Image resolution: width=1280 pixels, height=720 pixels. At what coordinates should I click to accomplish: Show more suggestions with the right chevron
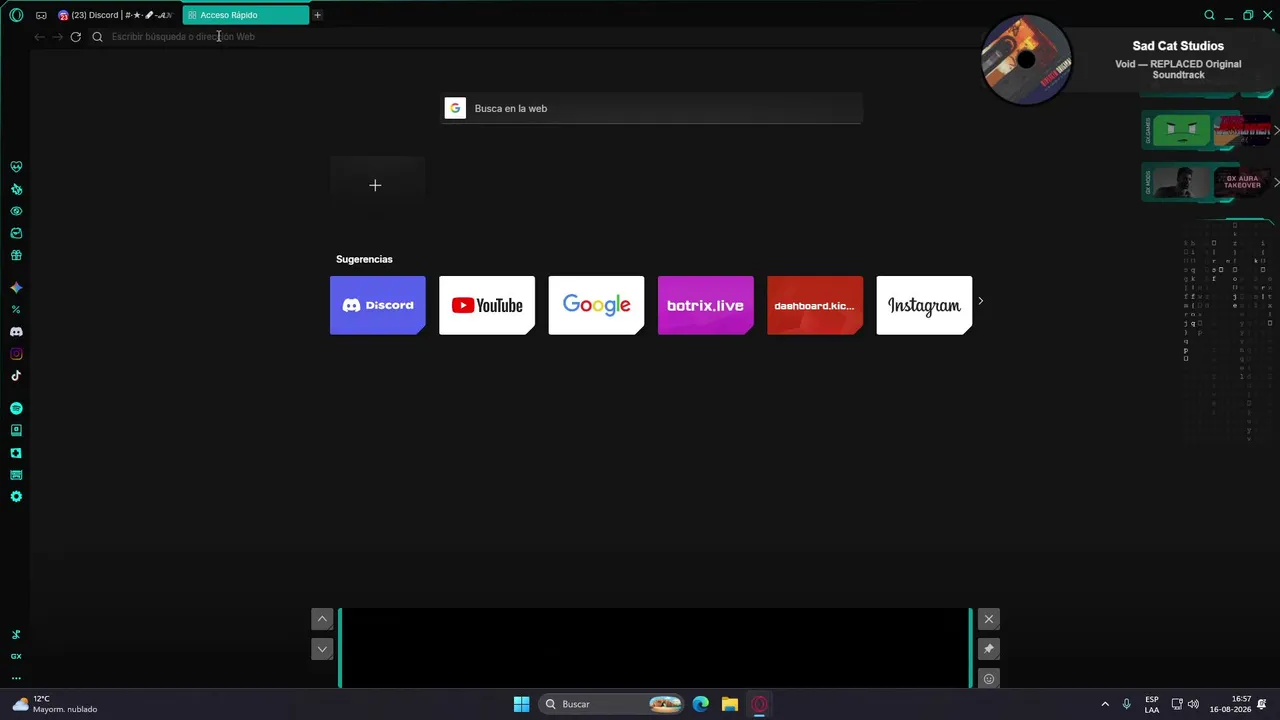pos(980,301)
